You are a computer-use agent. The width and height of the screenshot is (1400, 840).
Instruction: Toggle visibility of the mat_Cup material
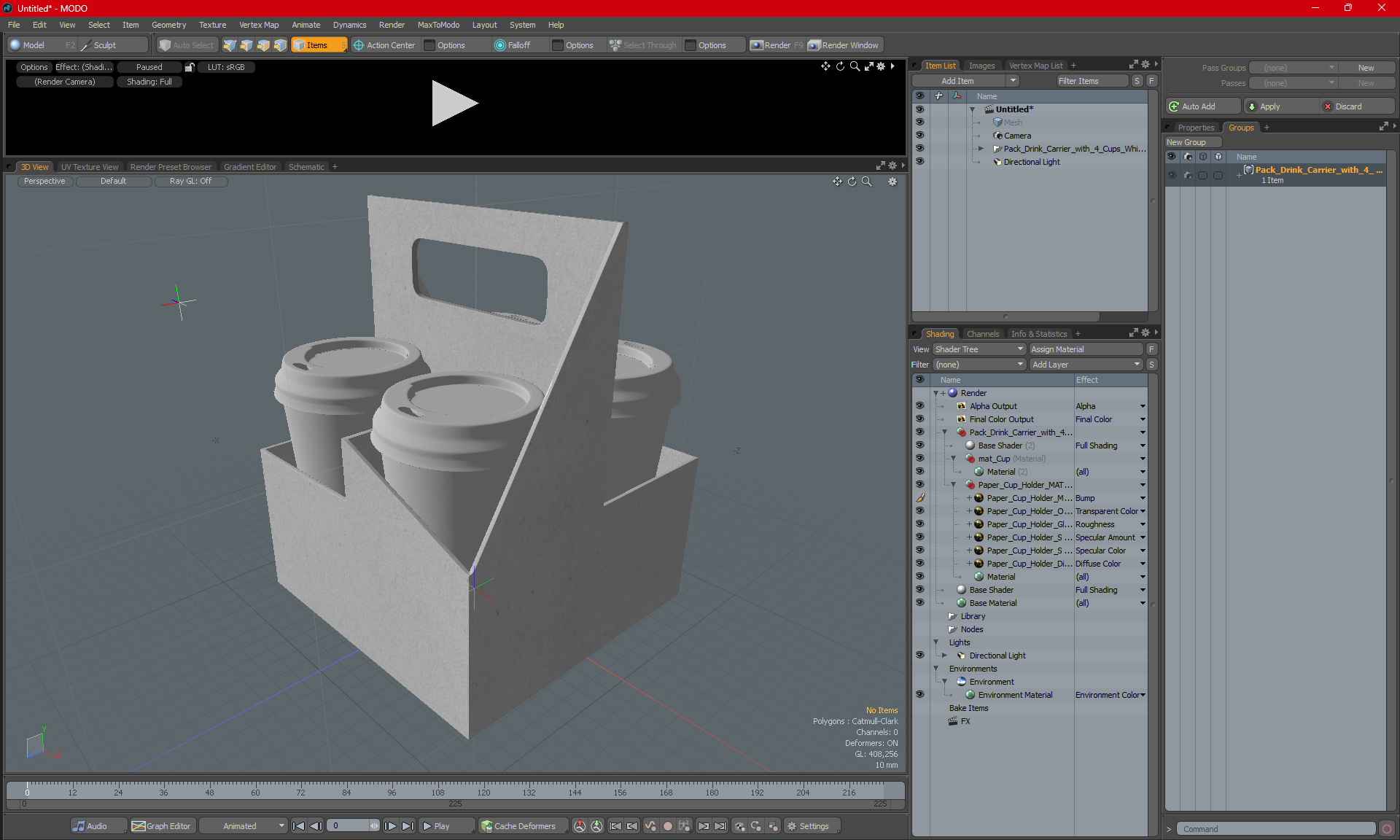pyautogui.click(x=919, y=459)
